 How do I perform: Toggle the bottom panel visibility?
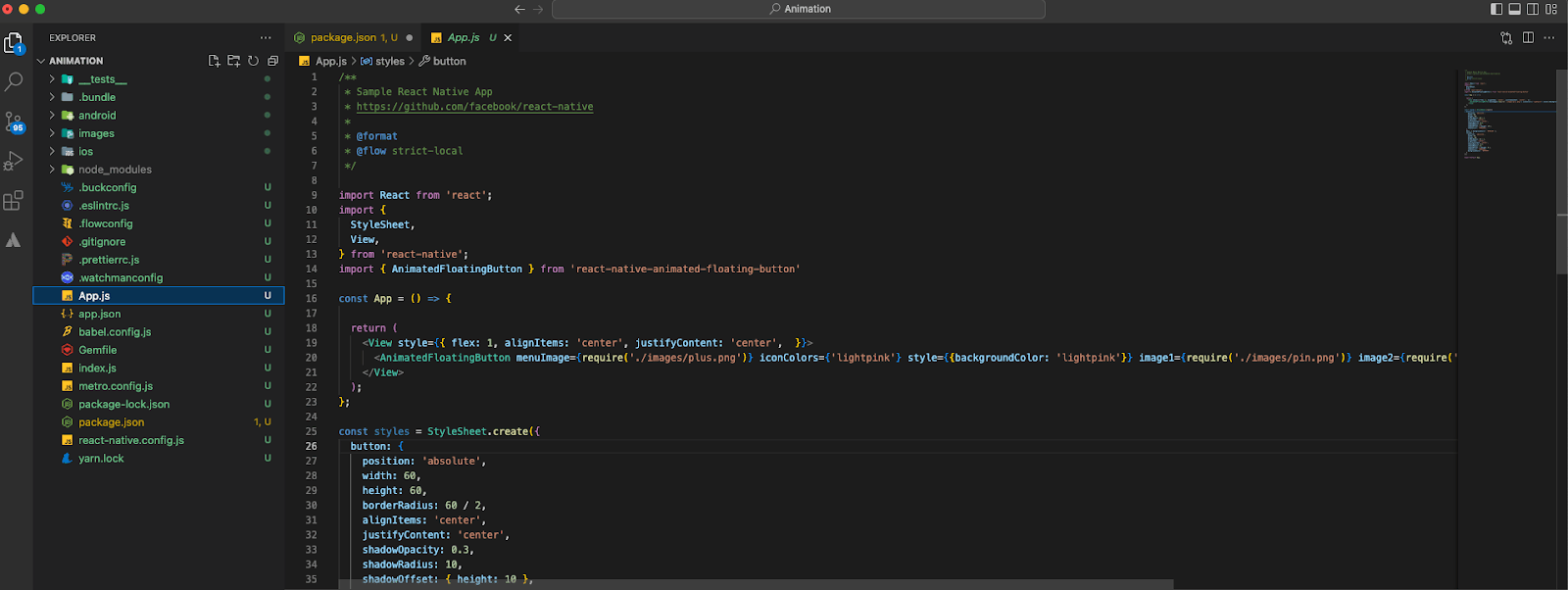click(x=1514, y=9)
